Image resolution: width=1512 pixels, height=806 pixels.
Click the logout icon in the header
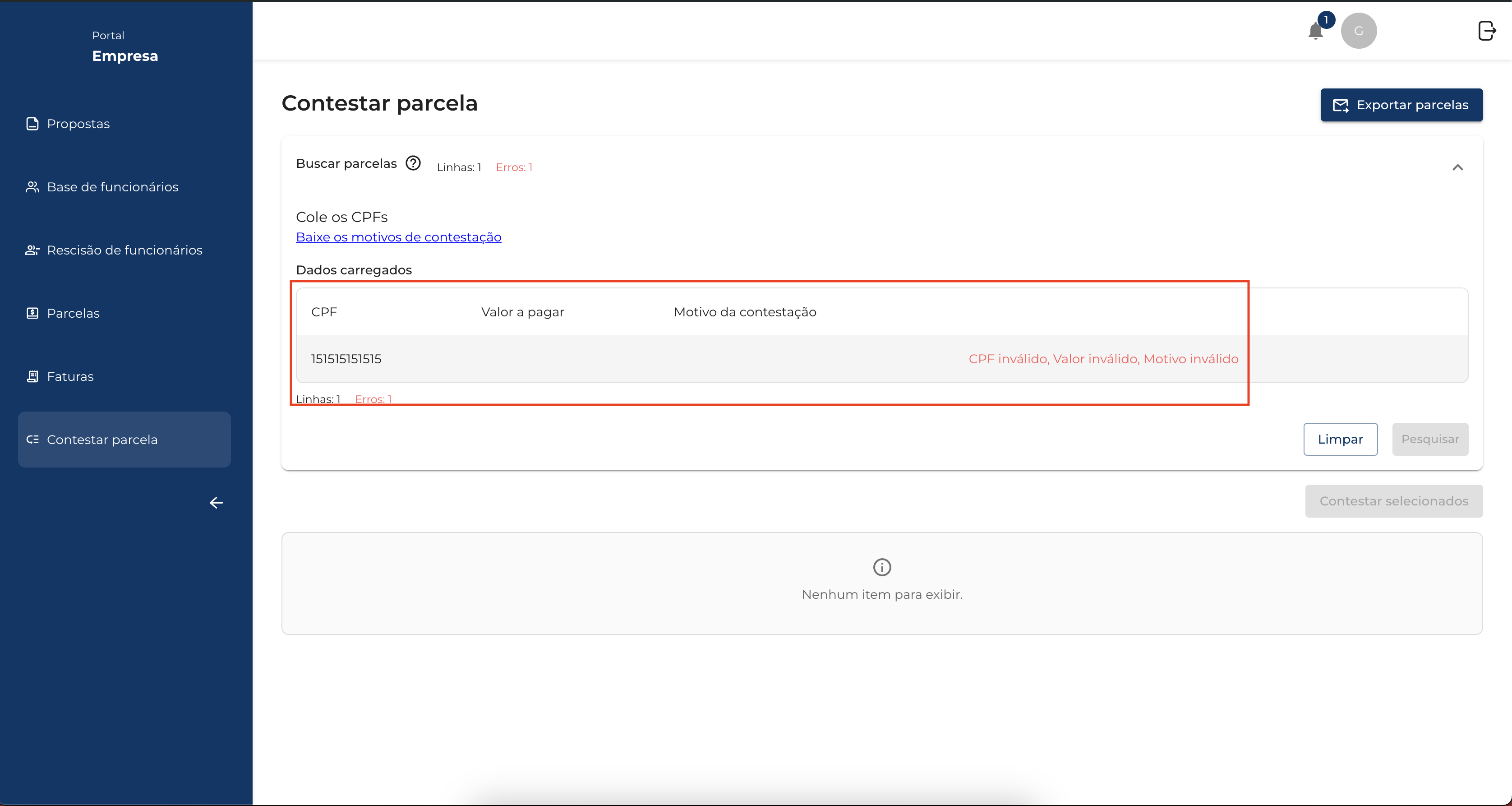[1486, 31]
